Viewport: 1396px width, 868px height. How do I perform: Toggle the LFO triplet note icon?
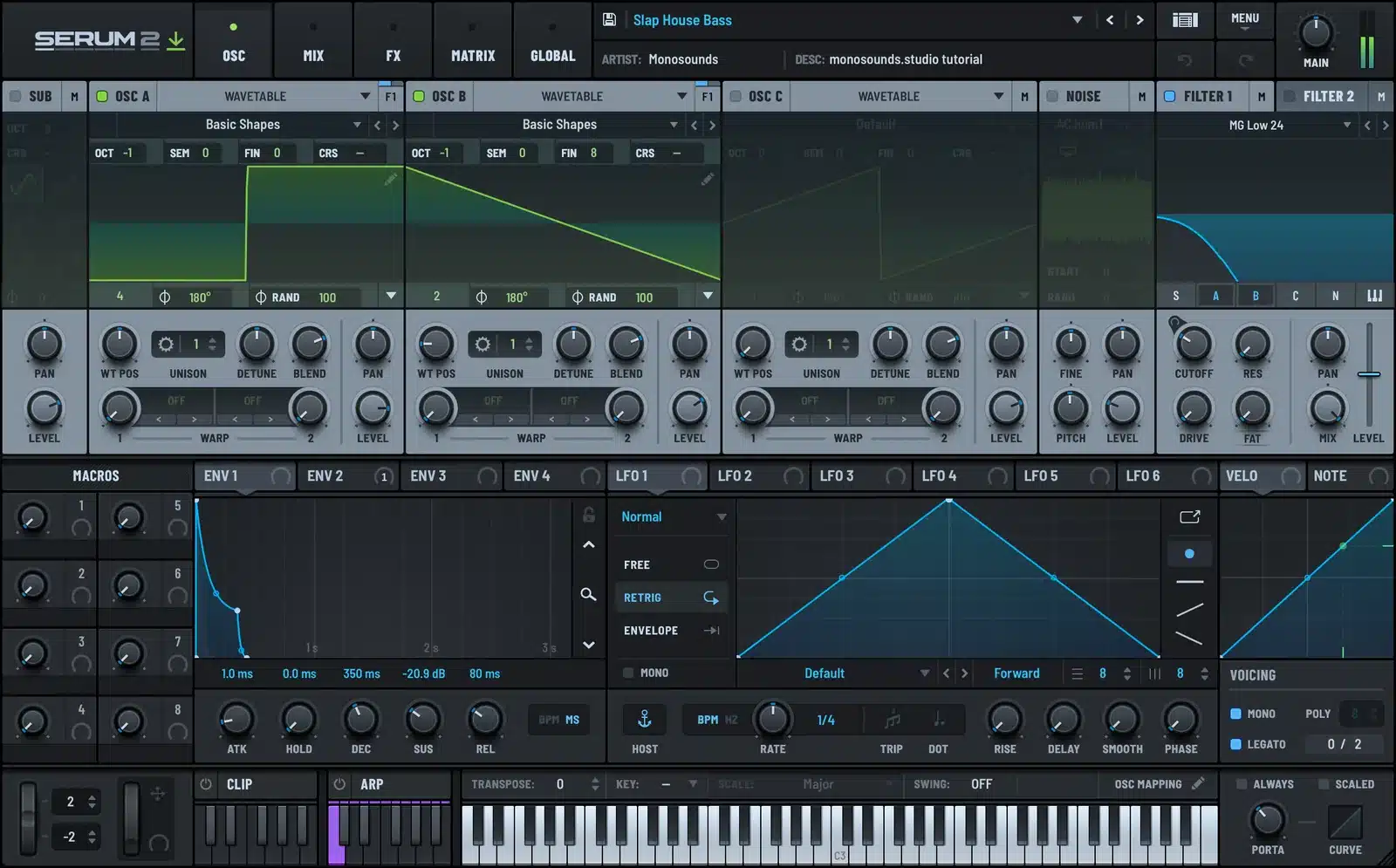pos(892,720)
